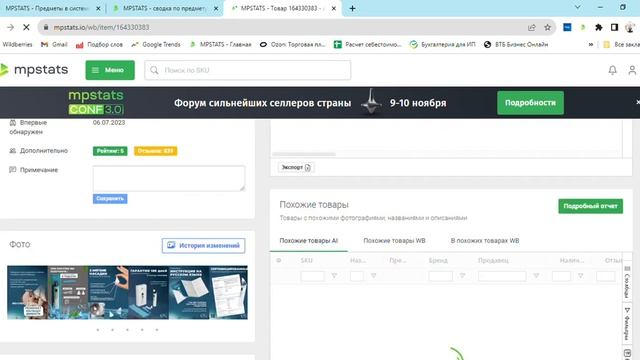Open the Chrome profile avatar
Viewport: 640px width, 360px height.
[630, 27]
